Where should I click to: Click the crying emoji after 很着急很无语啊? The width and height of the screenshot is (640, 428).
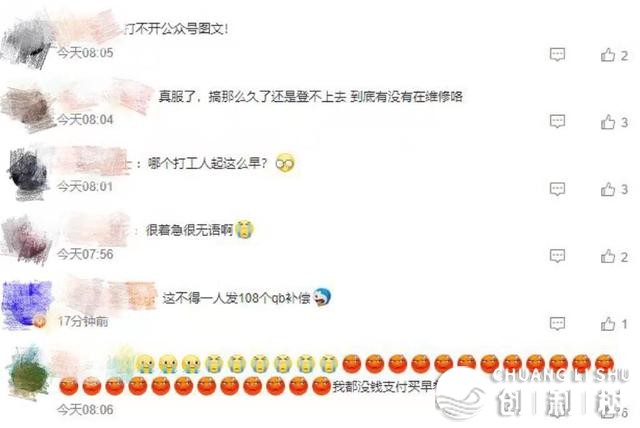tap(244, 230)
